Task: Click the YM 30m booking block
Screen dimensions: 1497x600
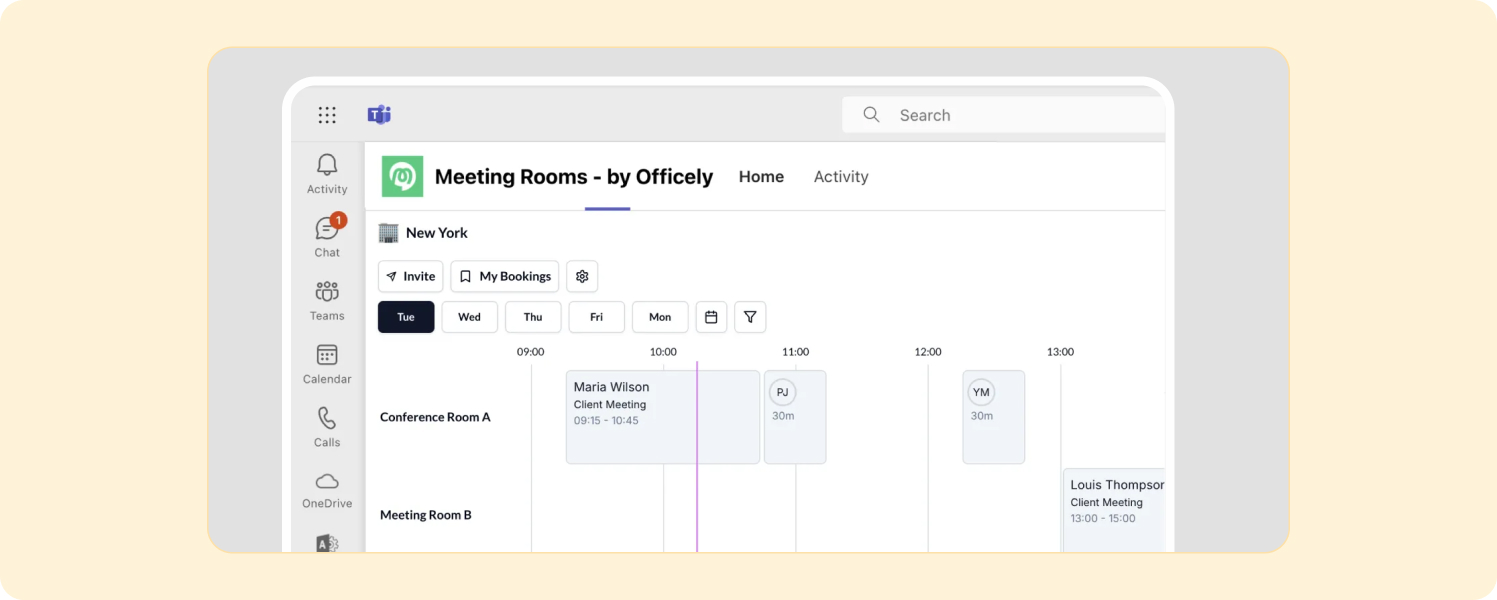Action: (x=994, y=417)
